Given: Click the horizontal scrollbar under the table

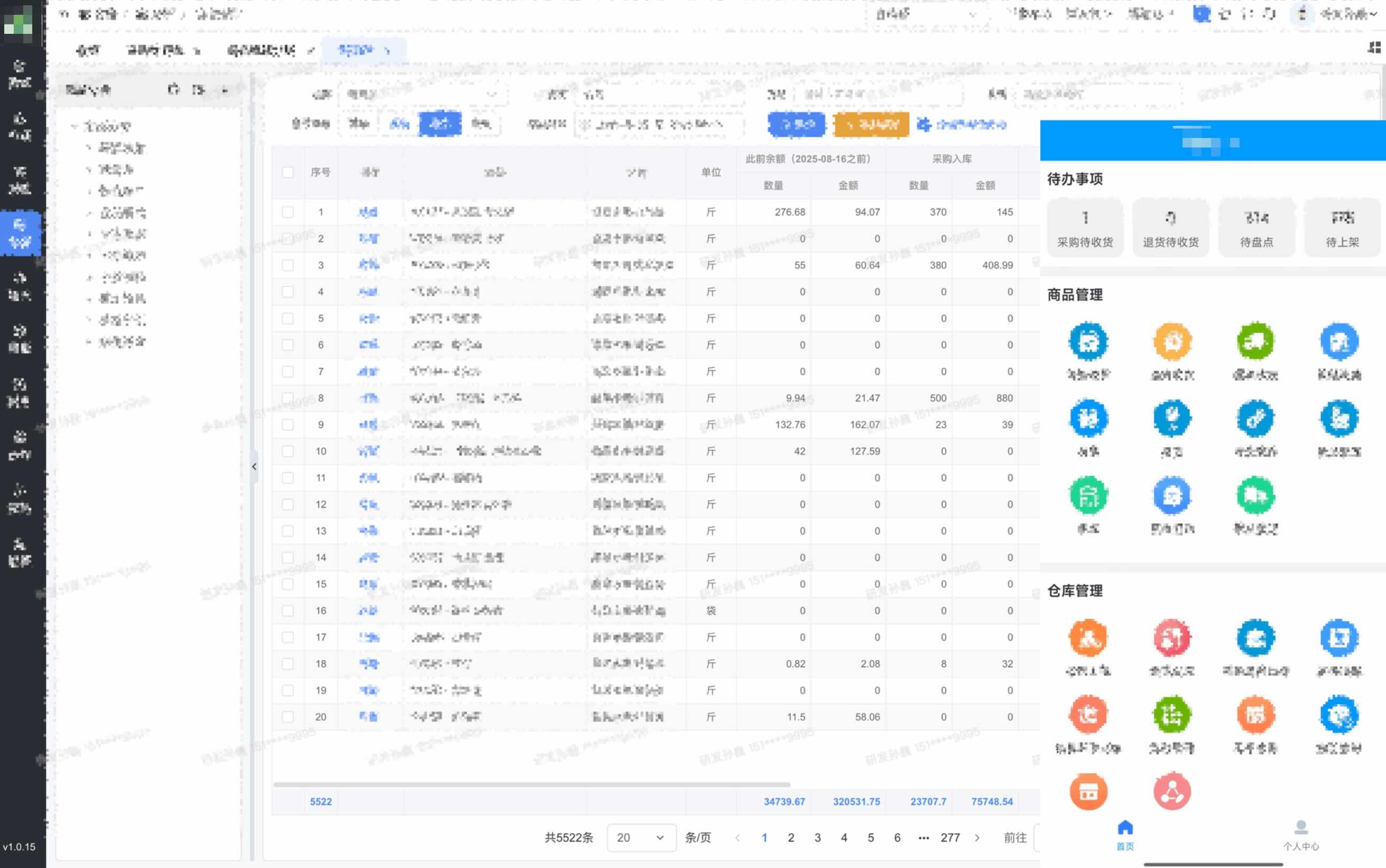Looking at the screenshot, I should (531, 784).
